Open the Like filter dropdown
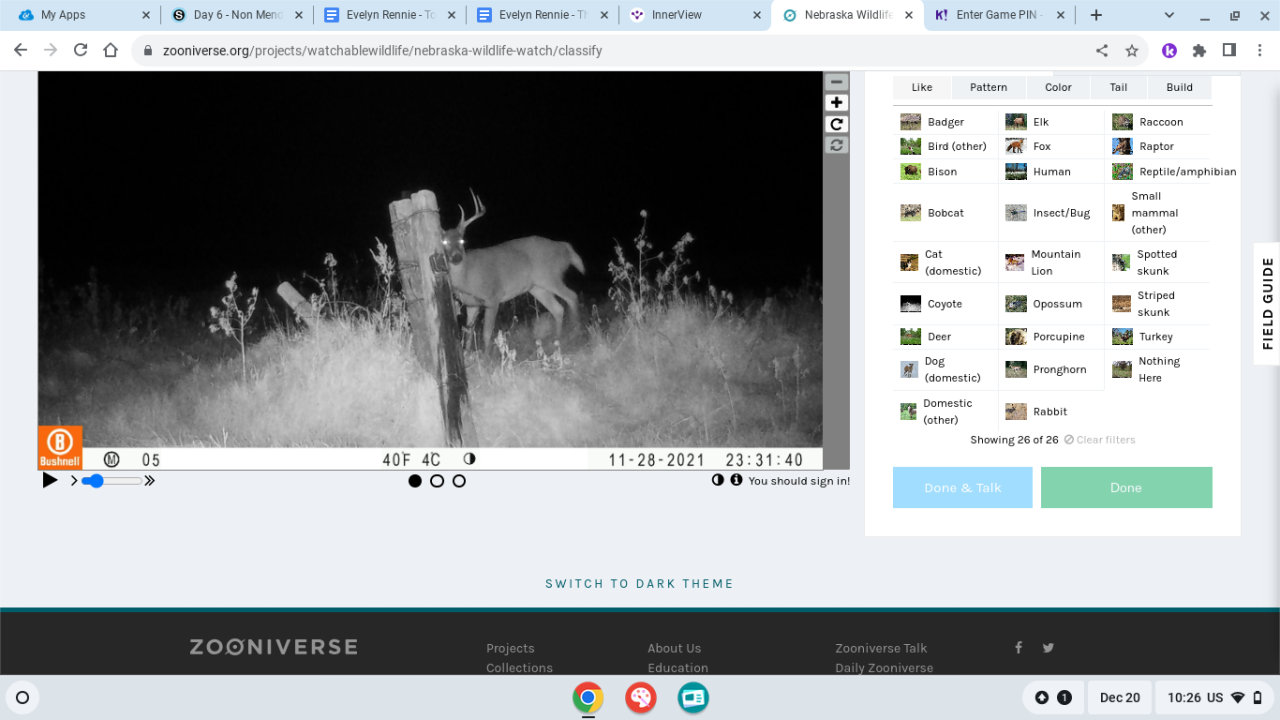This screenshot has width=1280, height=720. pyautogui.click(x=922, y=87)
